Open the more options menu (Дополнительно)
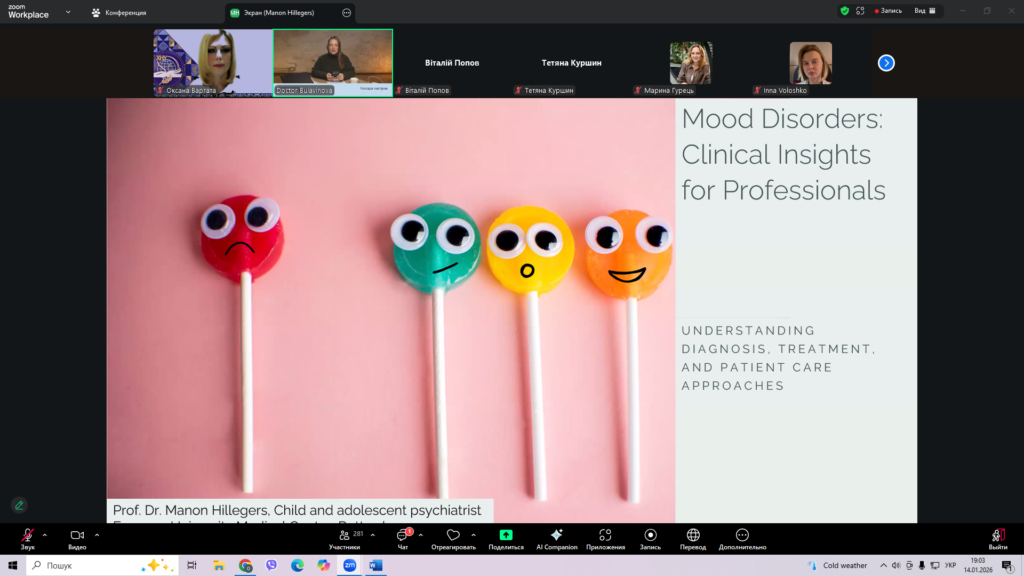 pyautogui.click(x=742, y=536)
